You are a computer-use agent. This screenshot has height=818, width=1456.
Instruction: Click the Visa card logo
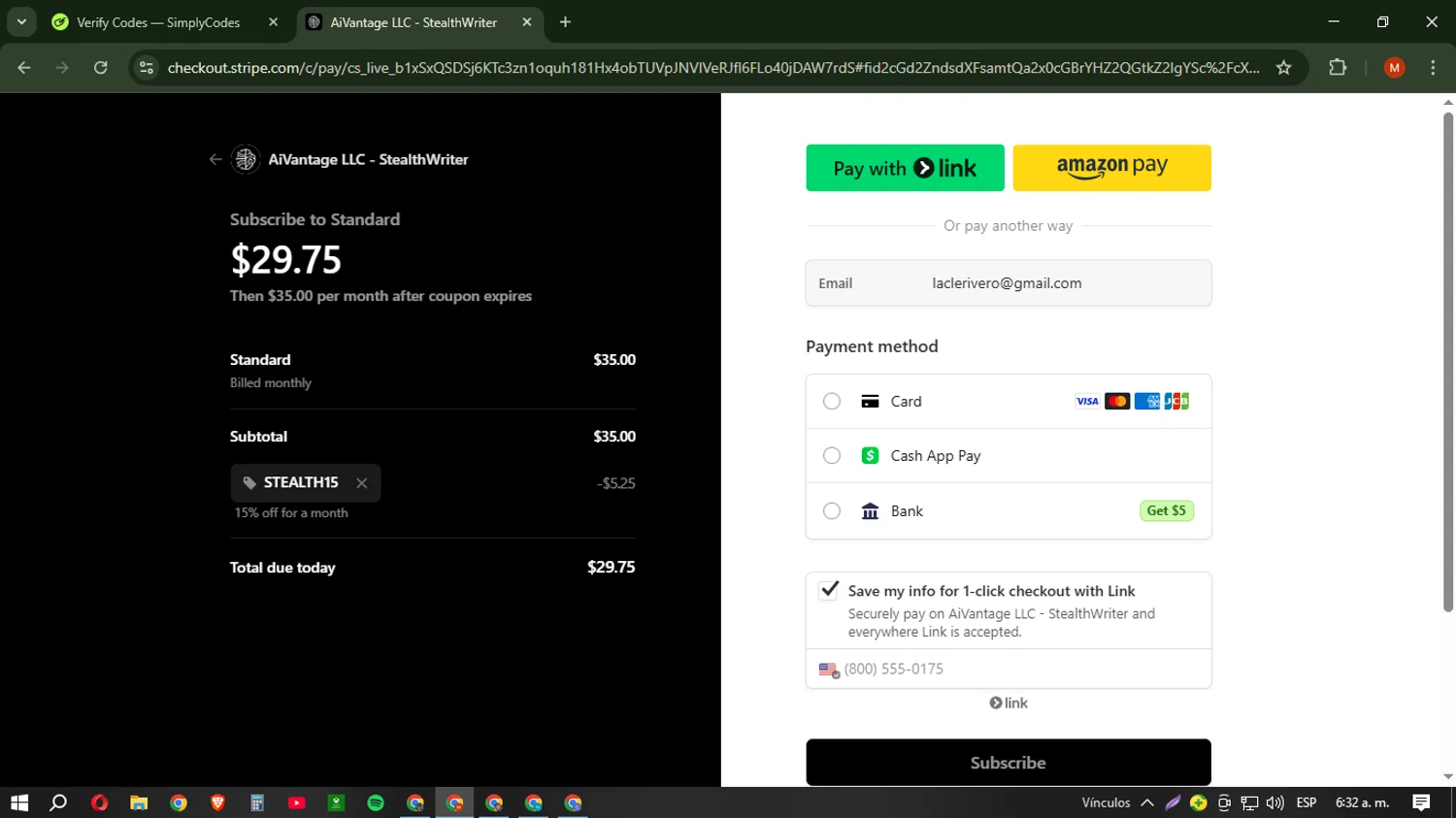[1087, 401]
